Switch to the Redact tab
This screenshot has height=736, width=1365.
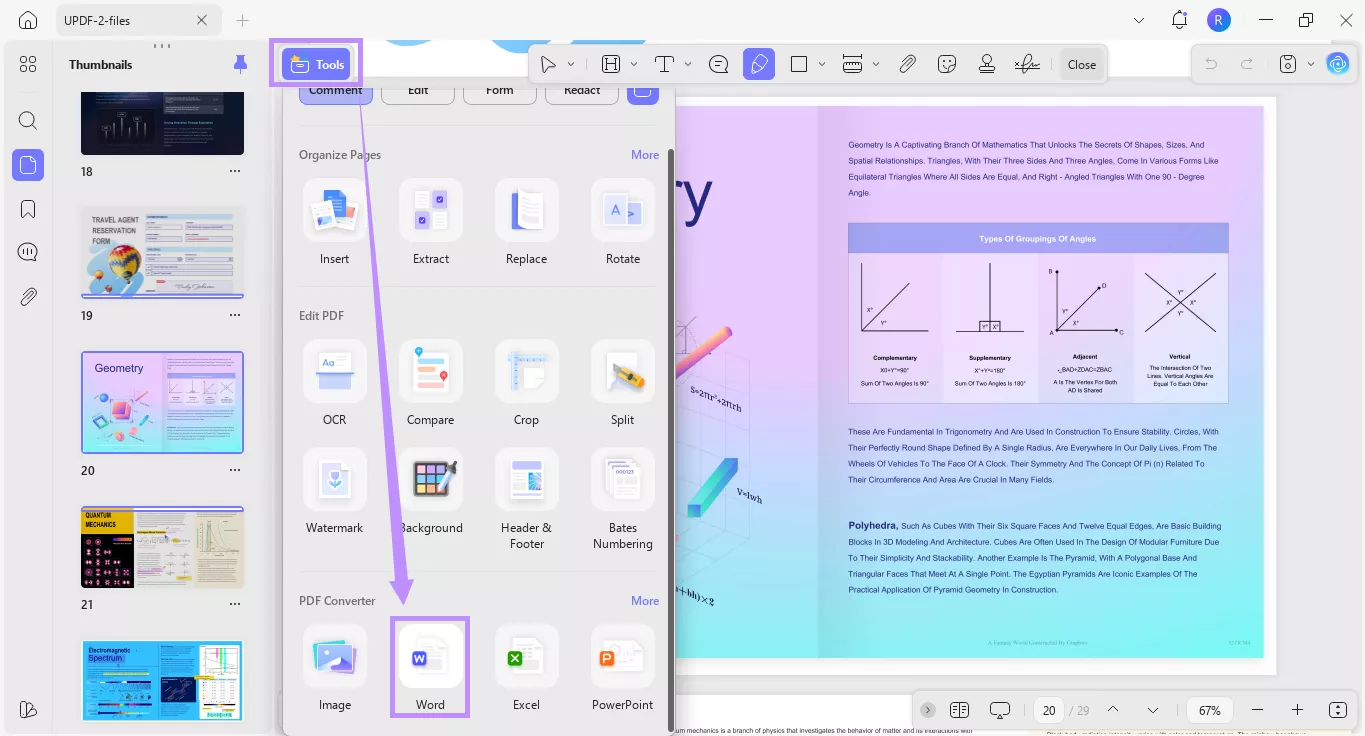(581, 89)
